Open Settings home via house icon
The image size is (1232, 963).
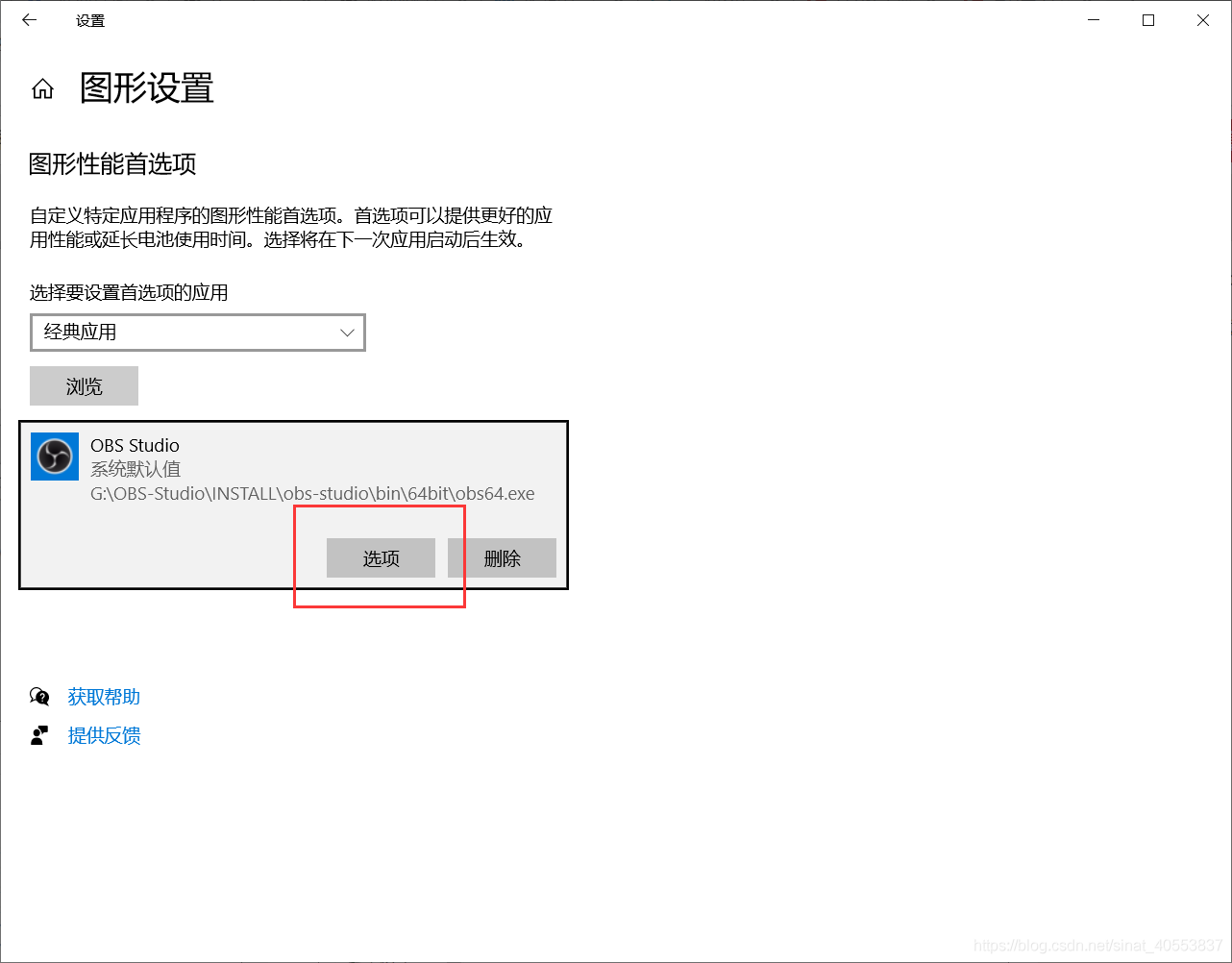pyautogui.click(x=42, y=89)
